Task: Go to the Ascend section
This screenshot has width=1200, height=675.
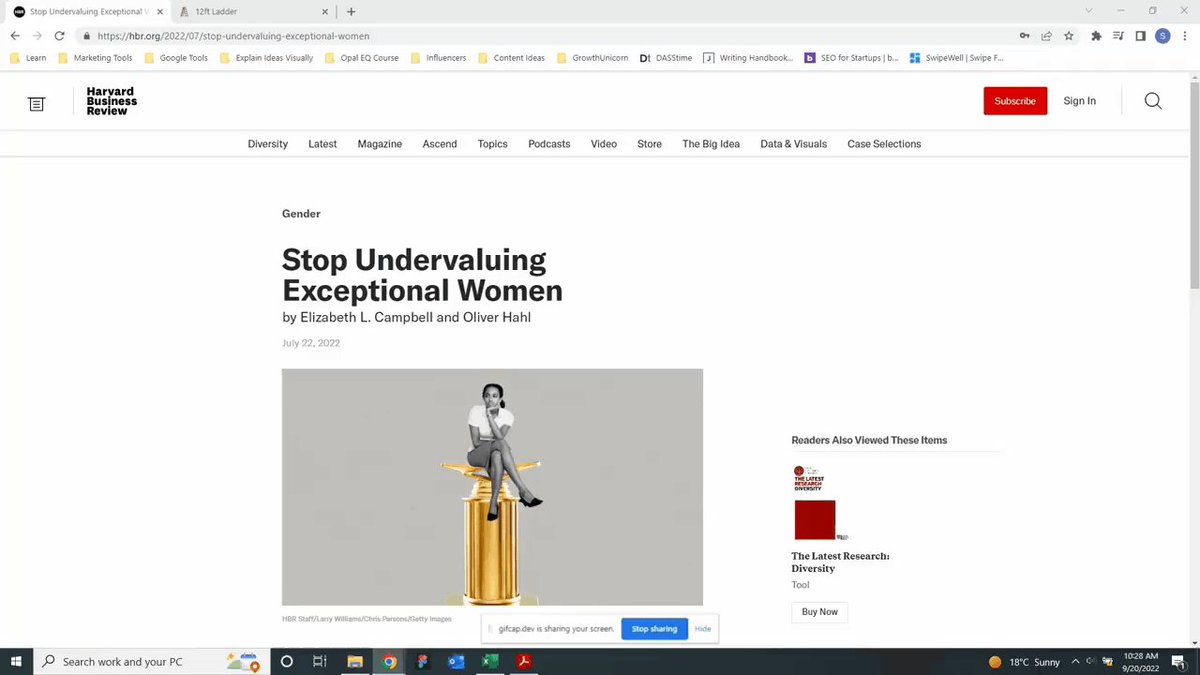Action: [439, 144]
